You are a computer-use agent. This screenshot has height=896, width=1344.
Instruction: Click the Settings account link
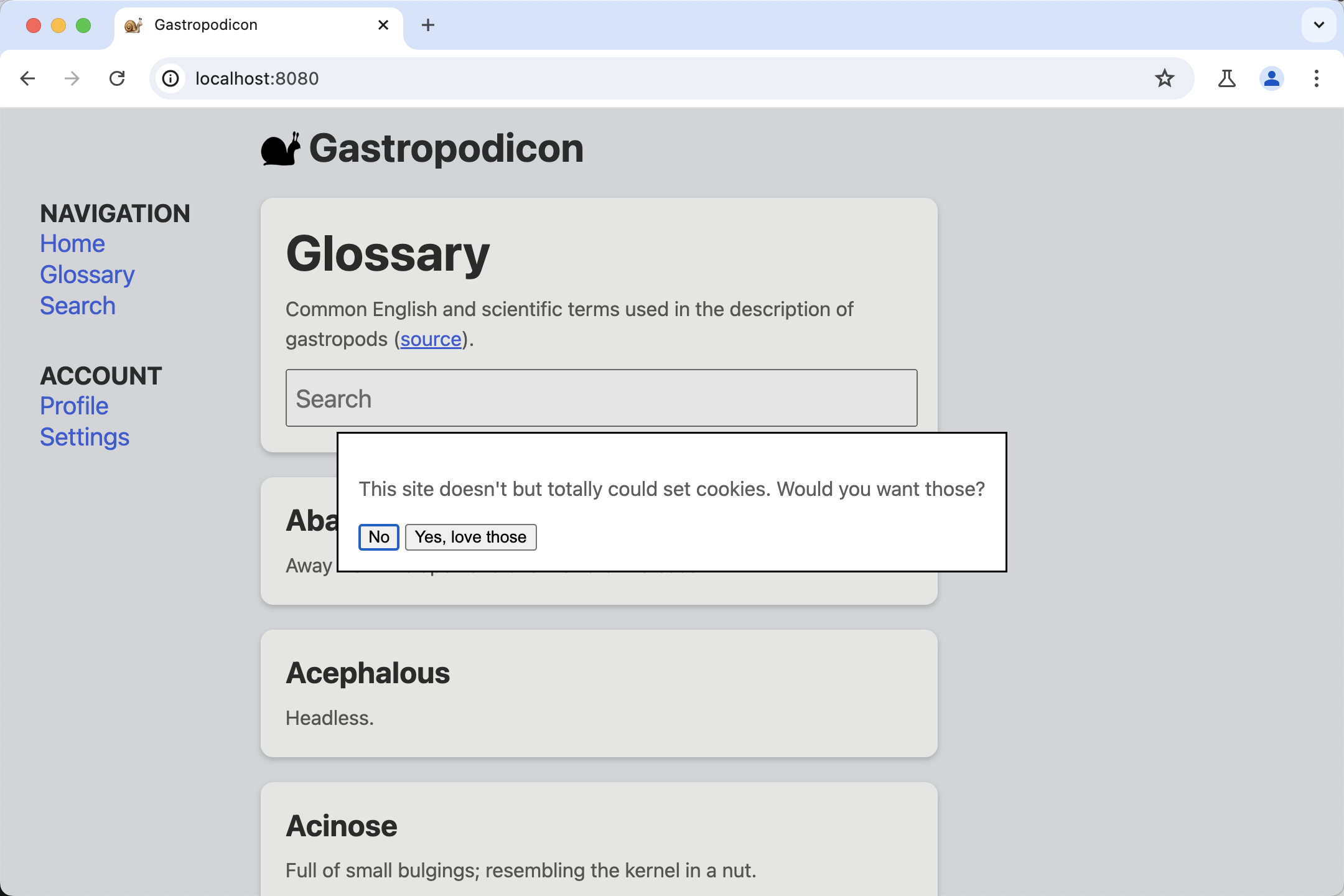[84, 436]
